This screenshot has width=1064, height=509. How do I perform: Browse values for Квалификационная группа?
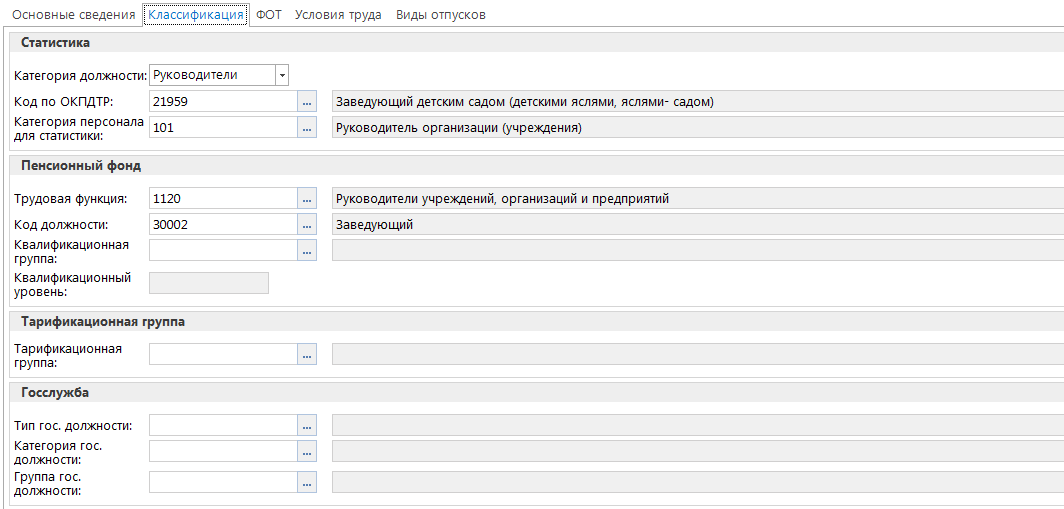click(307, 251)
